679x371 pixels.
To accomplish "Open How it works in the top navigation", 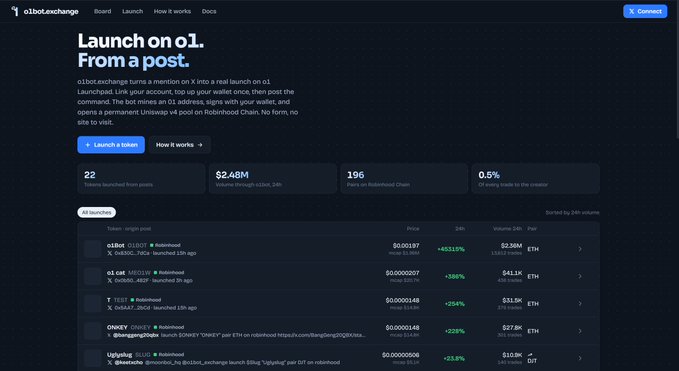I will [x=172, y=11].
